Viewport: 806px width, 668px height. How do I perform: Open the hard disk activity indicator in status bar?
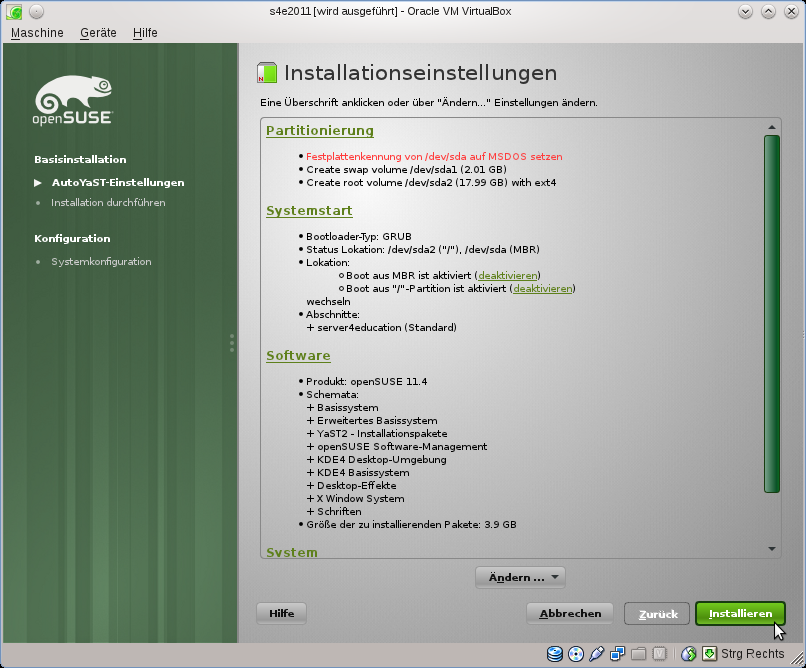point(555,654)
